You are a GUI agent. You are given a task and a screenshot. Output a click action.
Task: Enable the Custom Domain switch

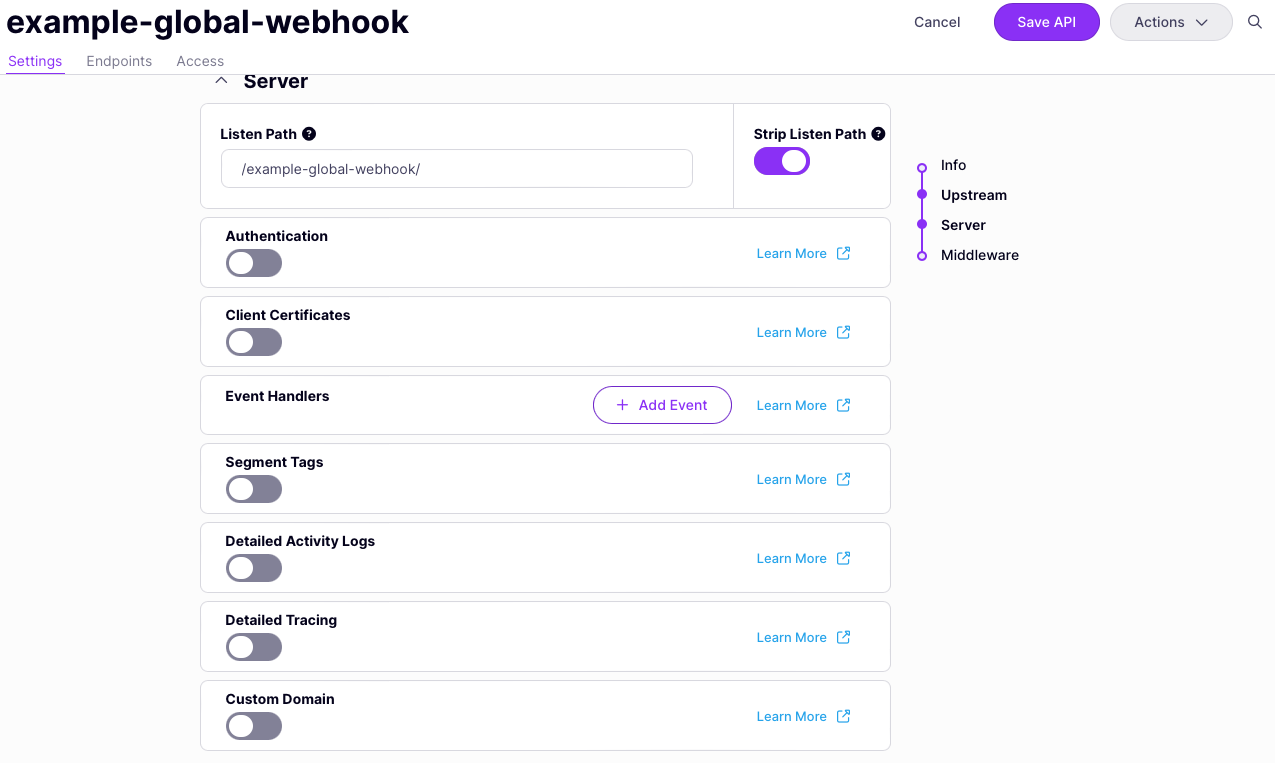click(253, 726)
